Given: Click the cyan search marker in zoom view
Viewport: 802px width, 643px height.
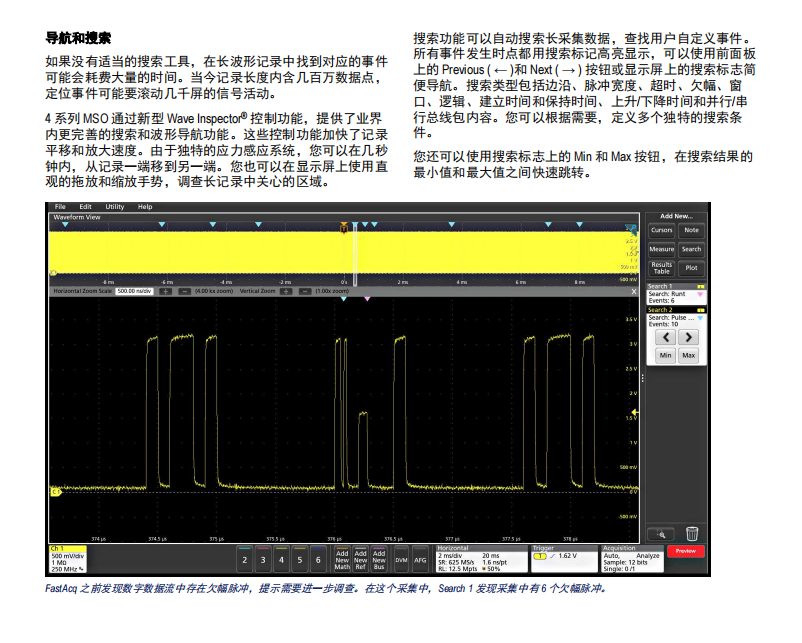Looking at the screenshot, I should (x=344, y=299).
